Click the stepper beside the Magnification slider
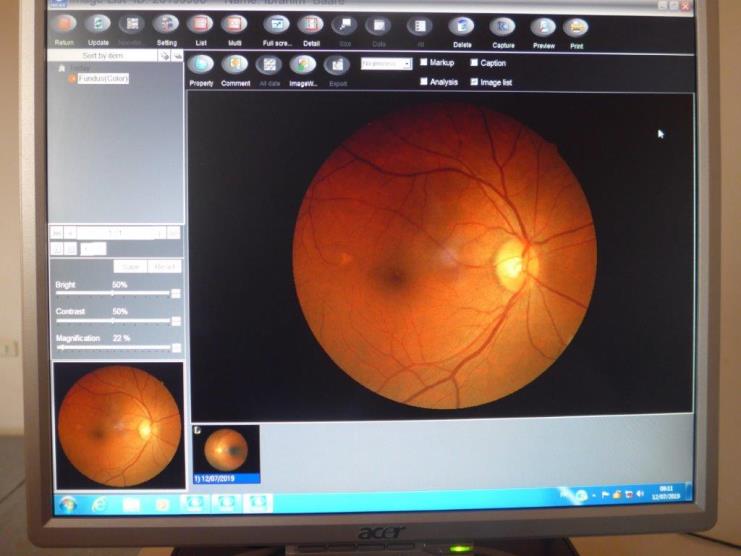 (x=176, y=348)
